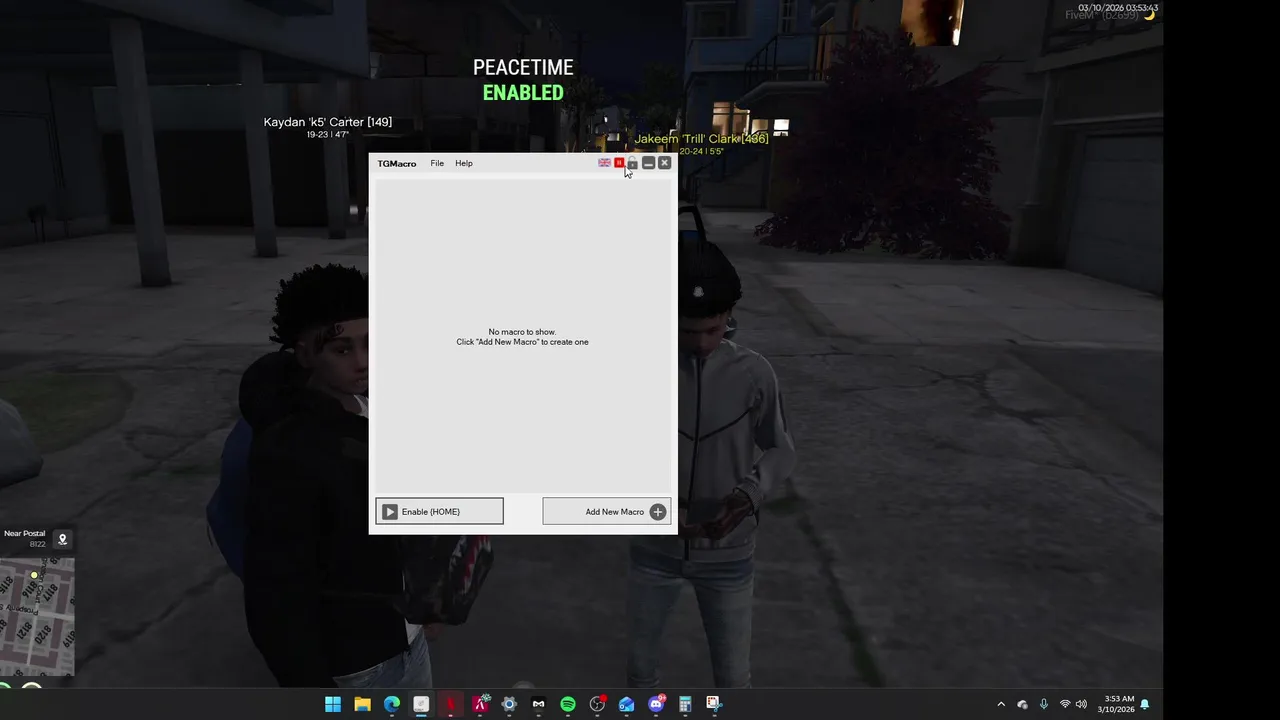The width and height of the screenshot is (1280, 720).
Task: Open Calculator from the taskbar
Action: pos(685,704)
